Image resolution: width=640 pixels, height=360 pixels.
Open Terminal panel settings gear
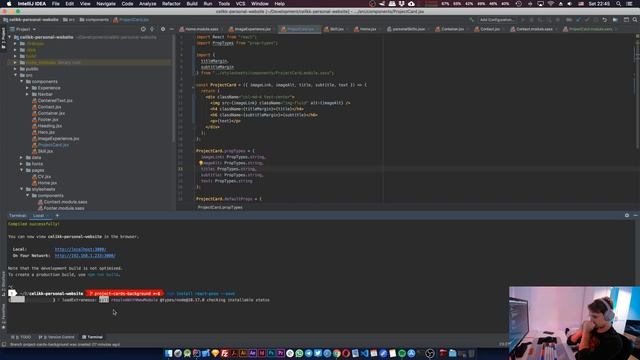click(627, 215)
